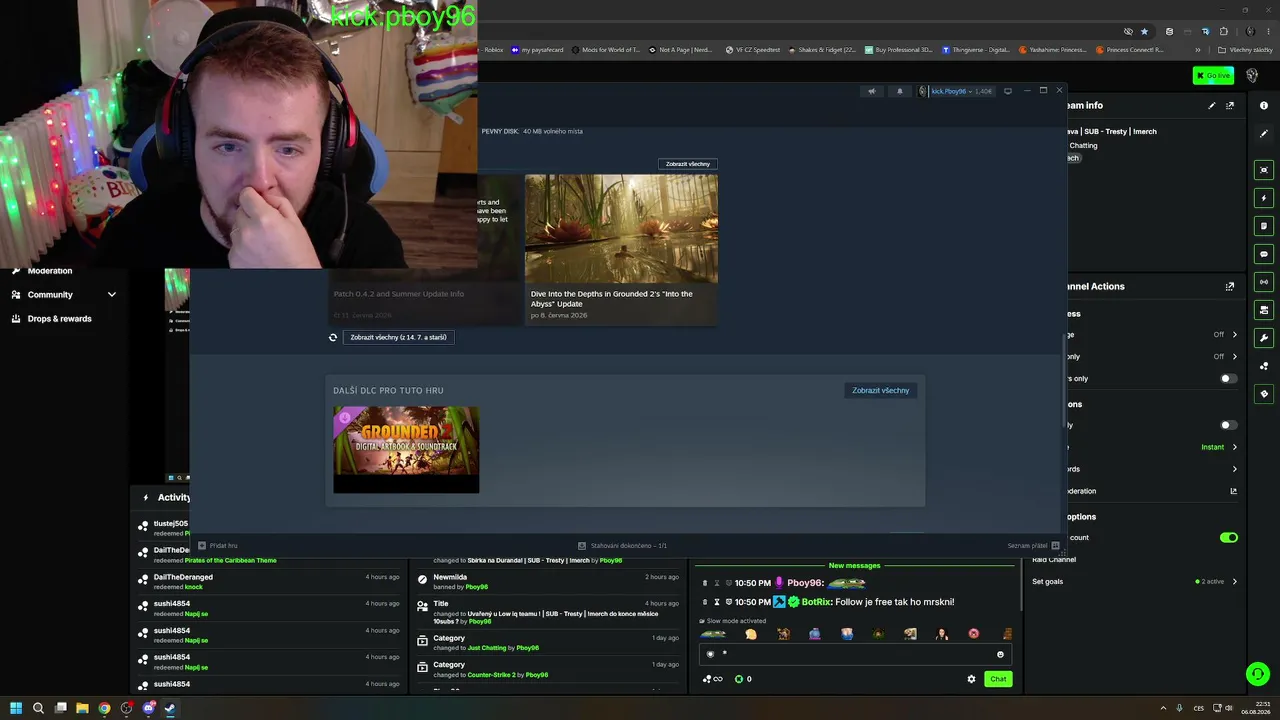Screen dimensions: 1280x720
Task: Click Zobrazit všechny in the DLC section
Action: point(881,391)
